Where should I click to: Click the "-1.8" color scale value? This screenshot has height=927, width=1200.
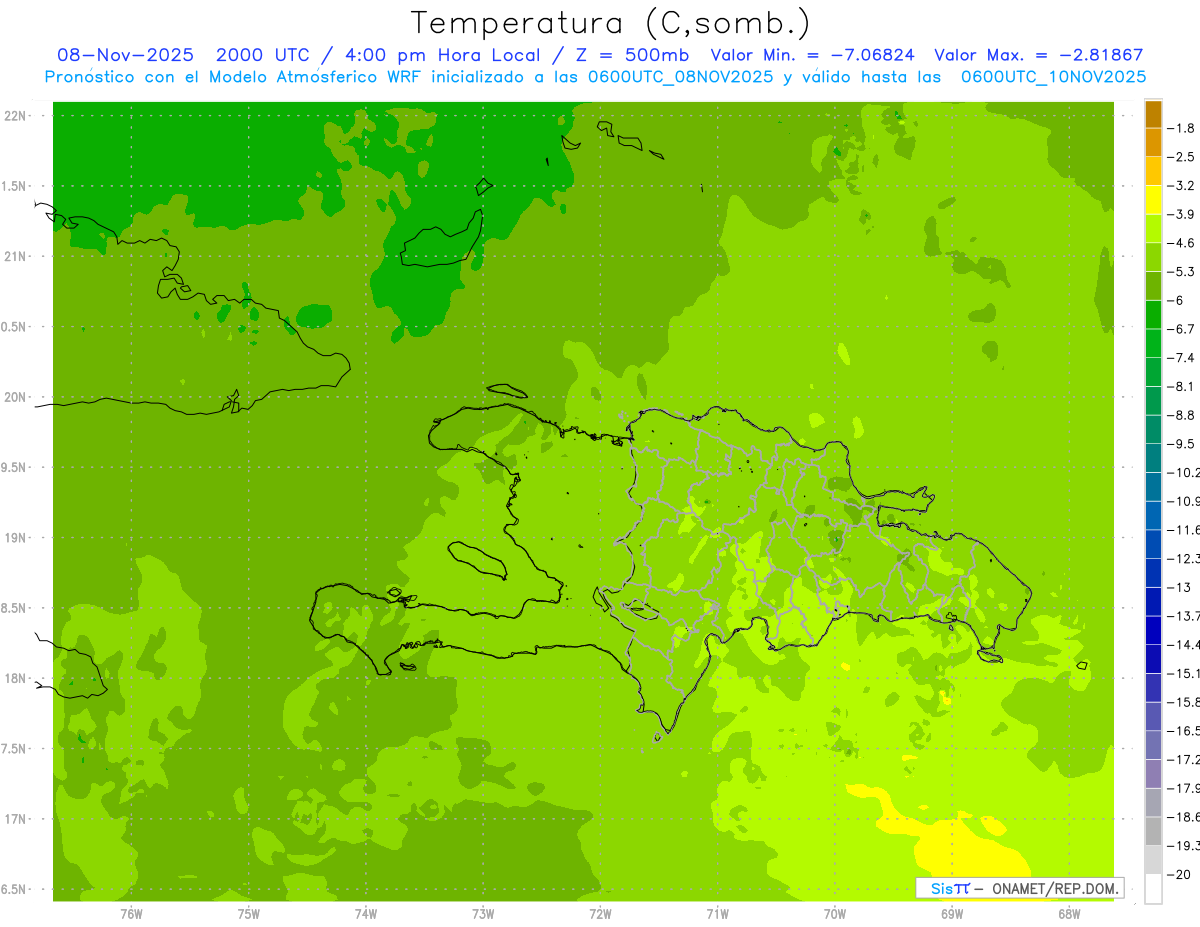(1181, 128)
